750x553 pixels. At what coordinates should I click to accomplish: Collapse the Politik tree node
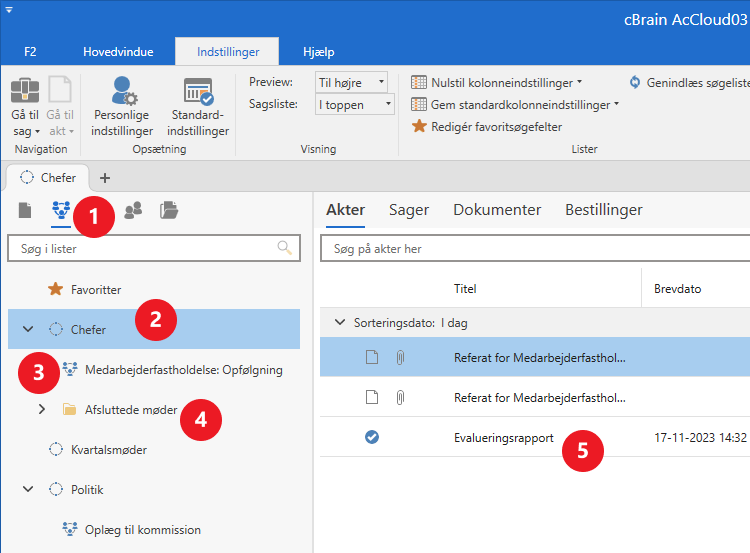click(28, 489)
